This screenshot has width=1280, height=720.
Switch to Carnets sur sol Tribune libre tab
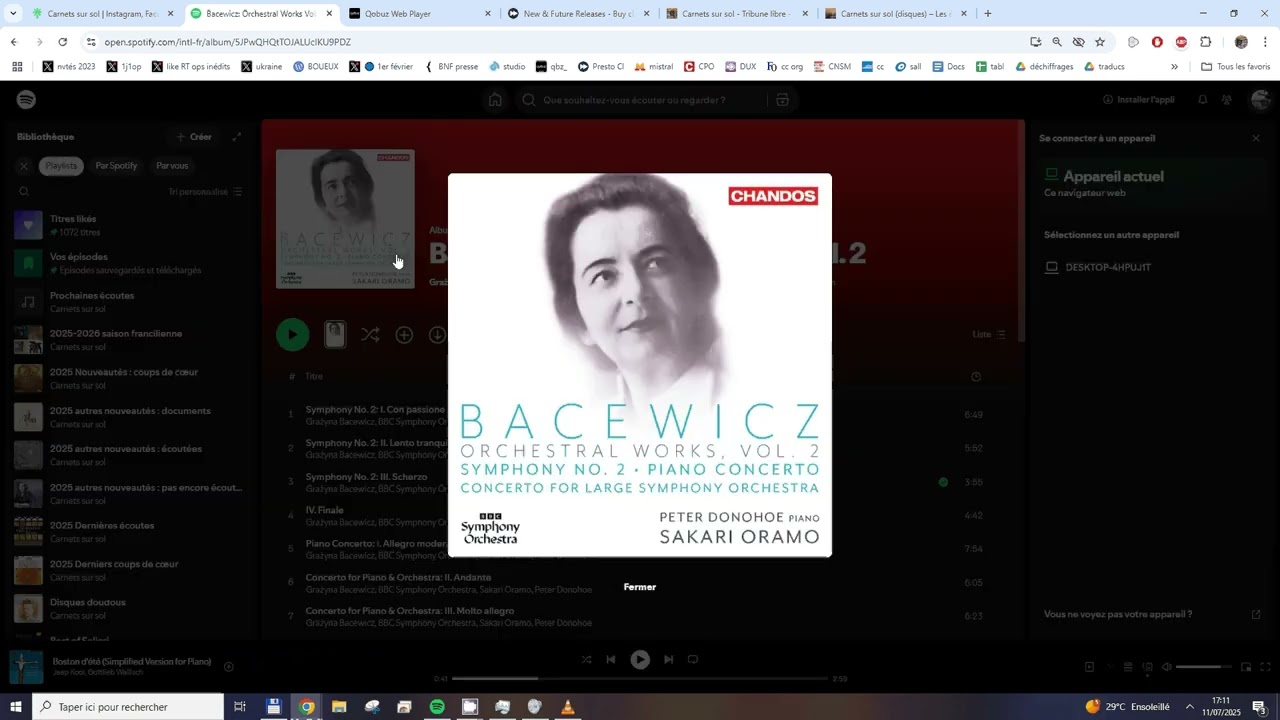coord(736,14)
